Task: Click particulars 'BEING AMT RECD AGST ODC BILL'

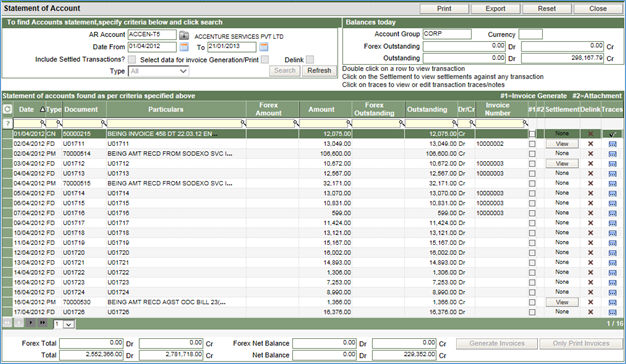Action: (166, 302)
